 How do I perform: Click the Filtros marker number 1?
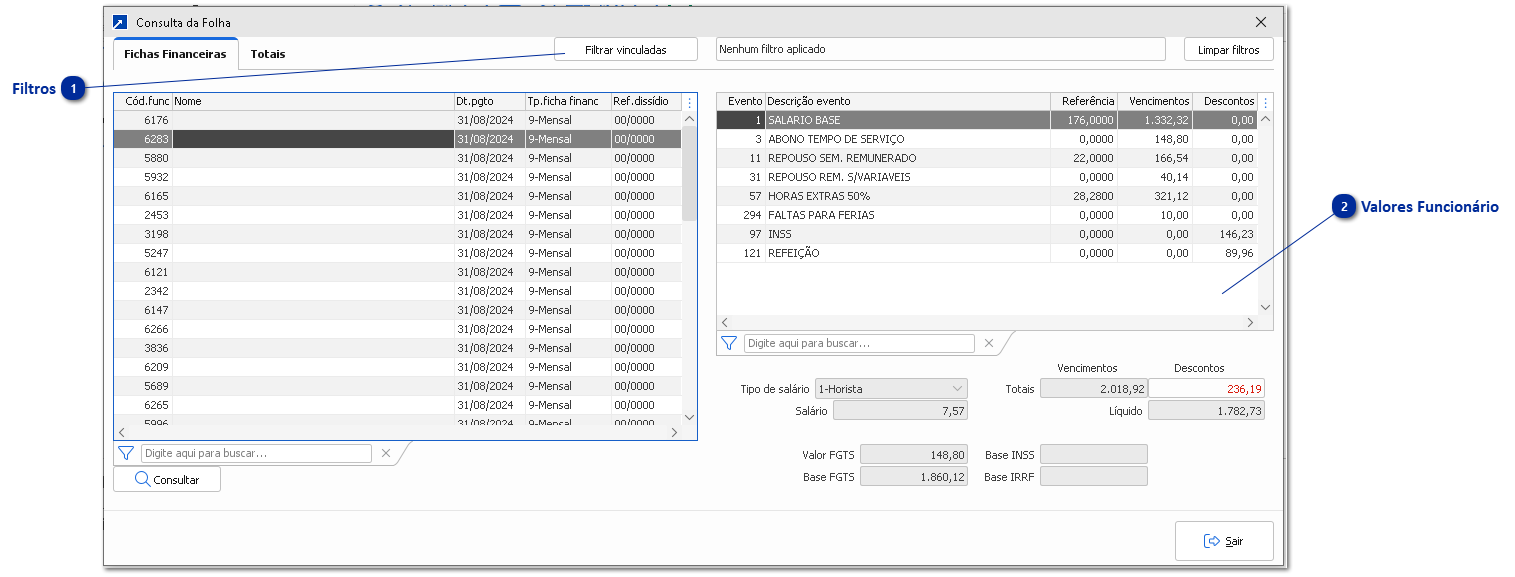pos(74,89)
